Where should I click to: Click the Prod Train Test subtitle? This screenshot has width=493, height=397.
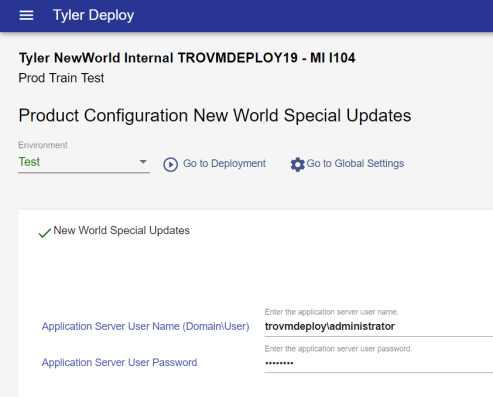coord(61,78)
